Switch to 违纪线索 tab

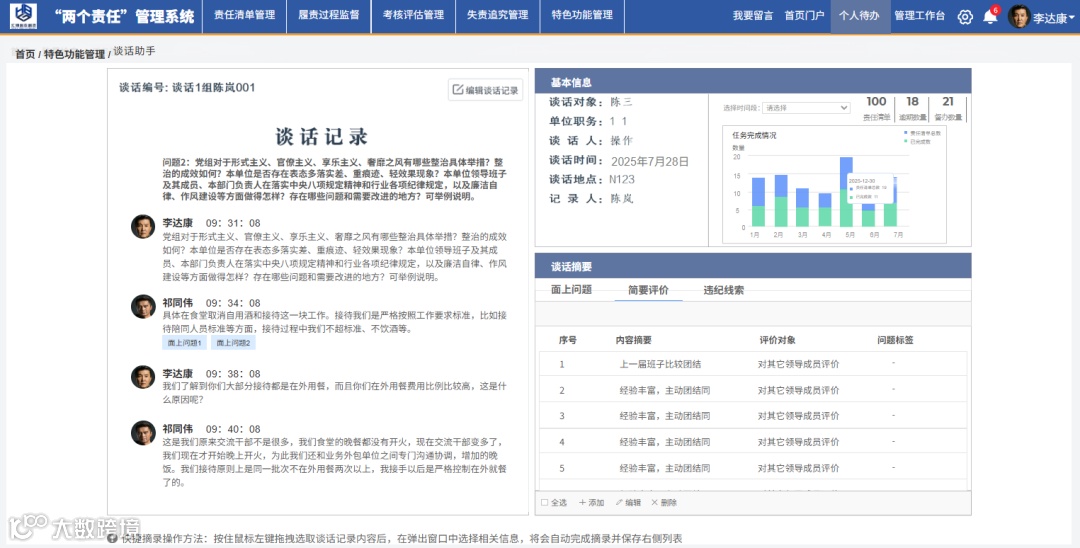tap(723, 291)
